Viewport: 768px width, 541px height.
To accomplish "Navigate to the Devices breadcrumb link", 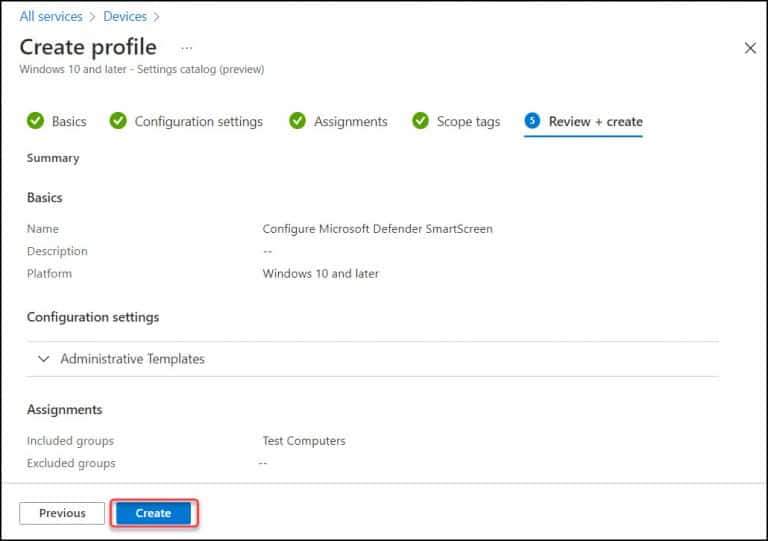I will [x=125, y=16].
